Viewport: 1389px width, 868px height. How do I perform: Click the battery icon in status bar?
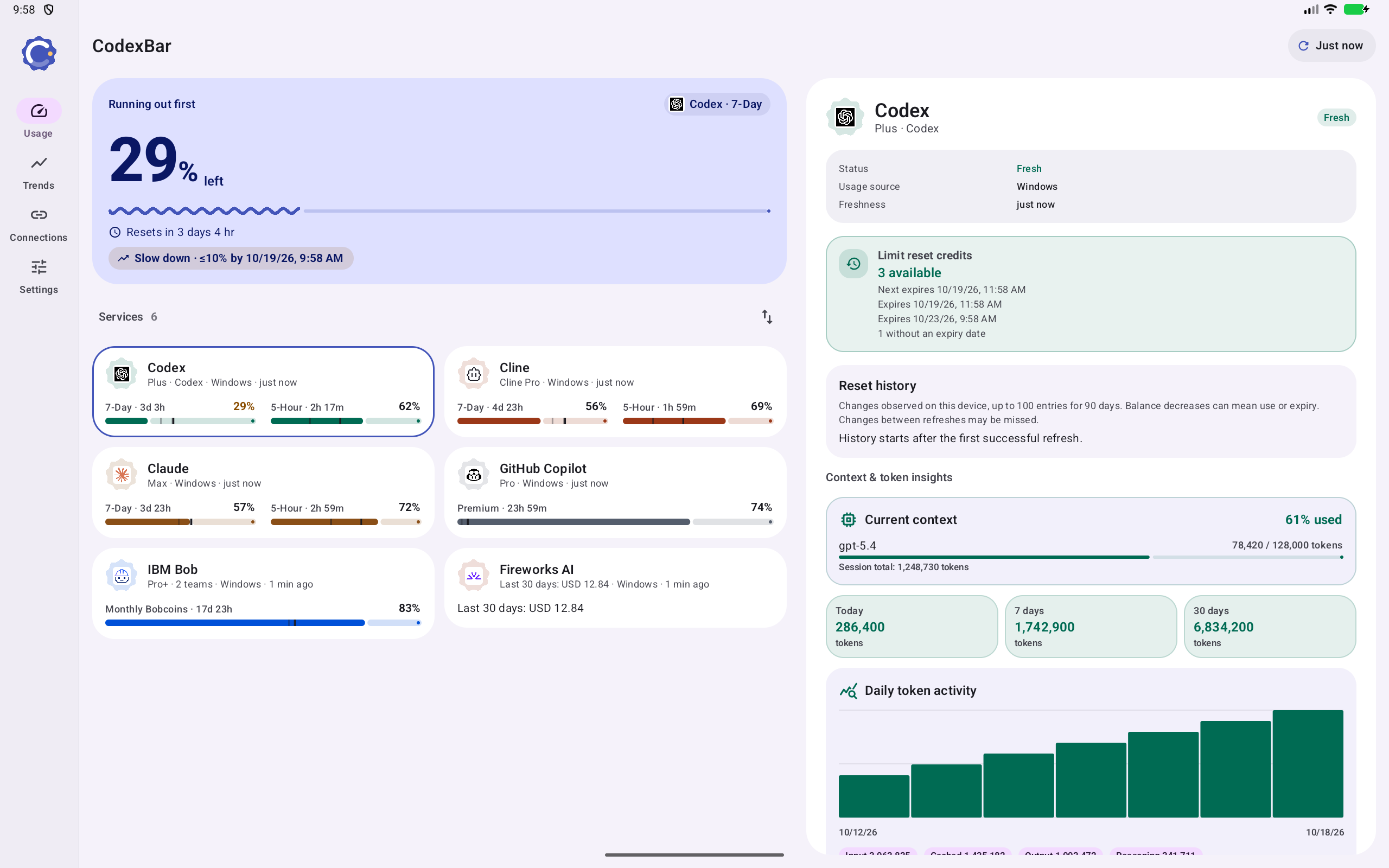[1356, 9]
